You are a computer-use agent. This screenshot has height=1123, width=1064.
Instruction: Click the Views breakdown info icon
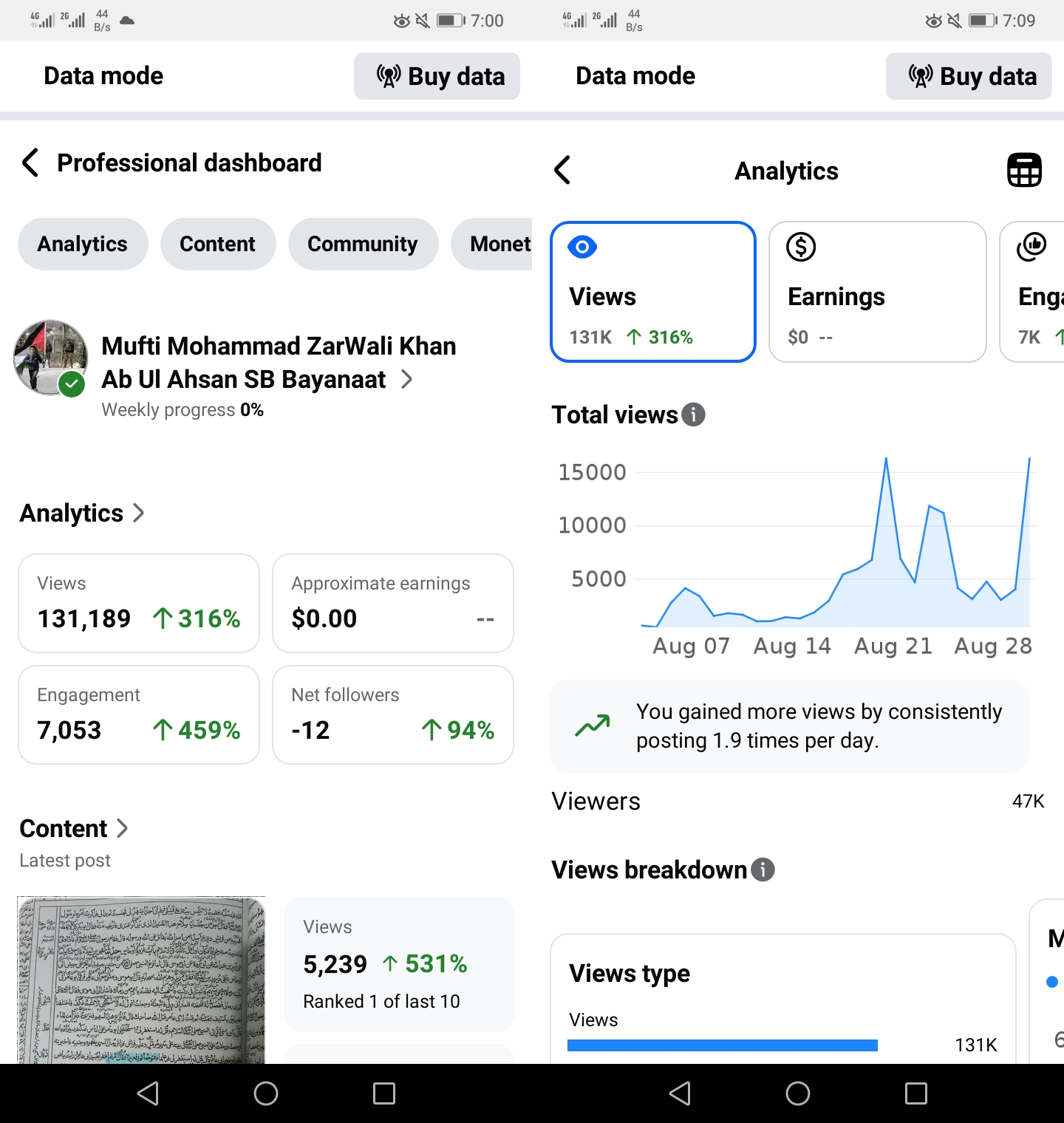click(x=763, y=870)
